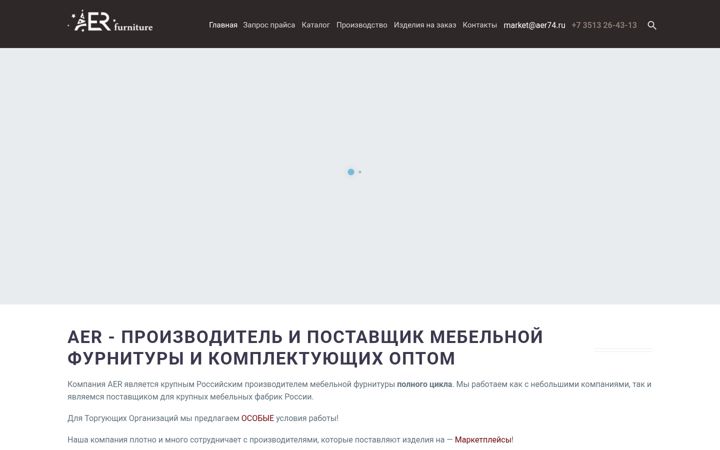
Task: Open Изделия на заказ page
Action: [425, 25]
